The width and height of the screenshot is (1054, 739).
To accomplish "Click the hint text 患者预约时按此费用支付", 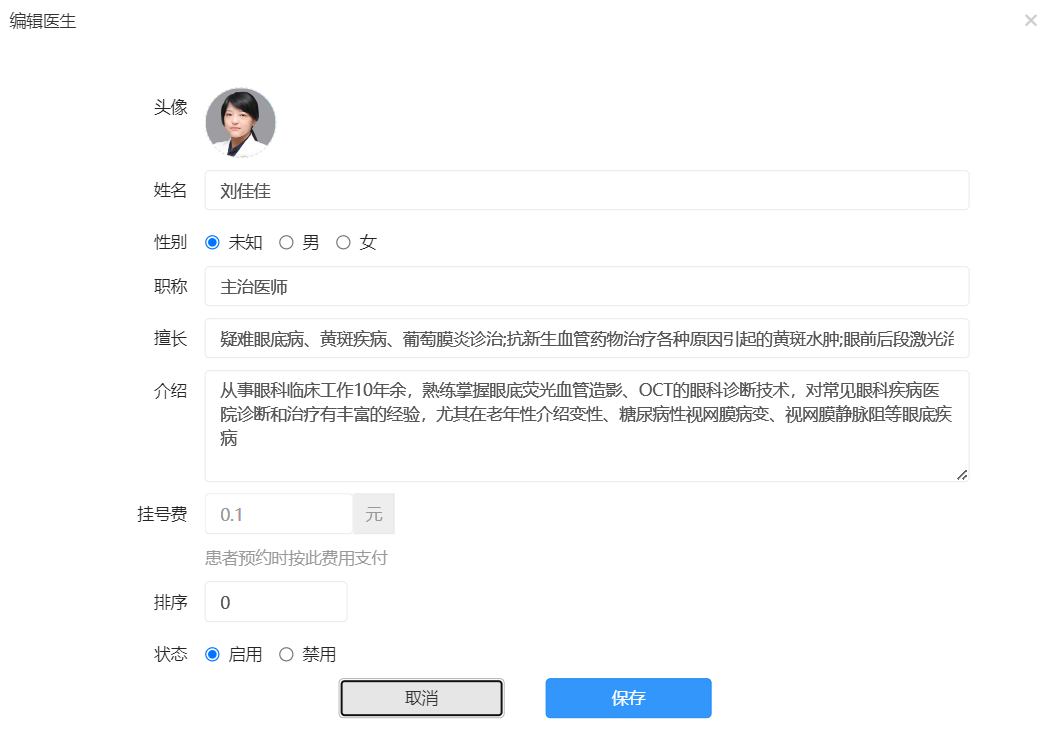I will [x=296, y=557].
